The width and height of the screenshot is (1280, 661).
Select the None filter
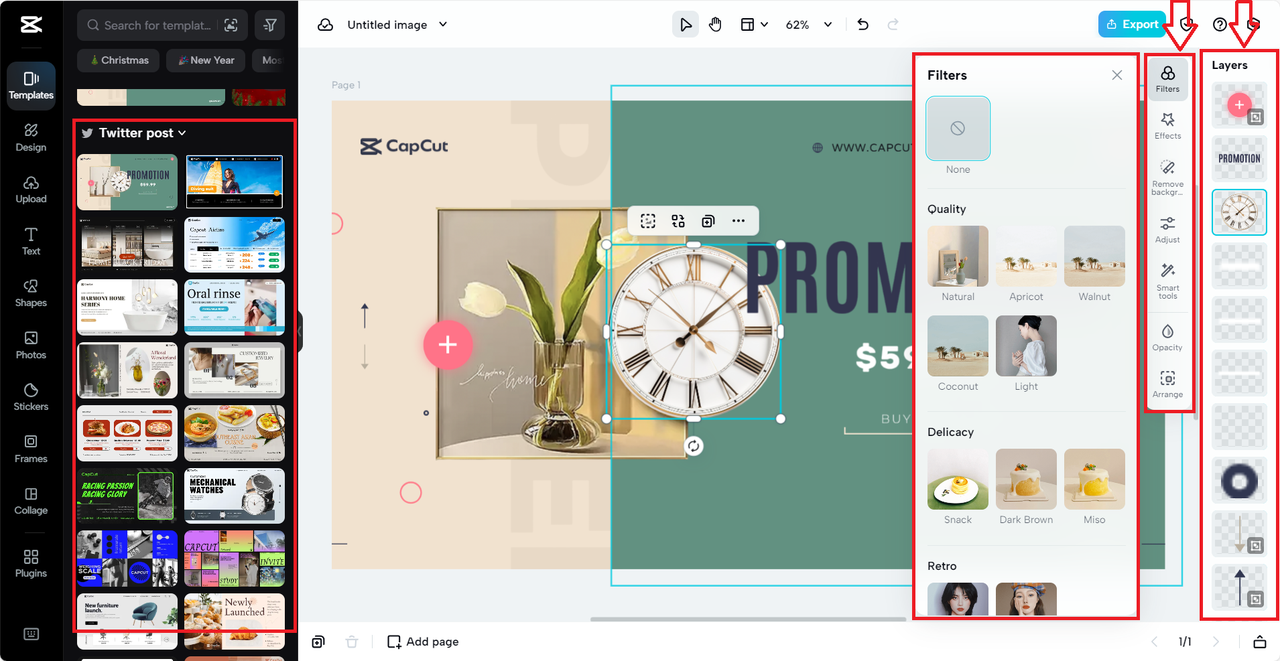958,129
